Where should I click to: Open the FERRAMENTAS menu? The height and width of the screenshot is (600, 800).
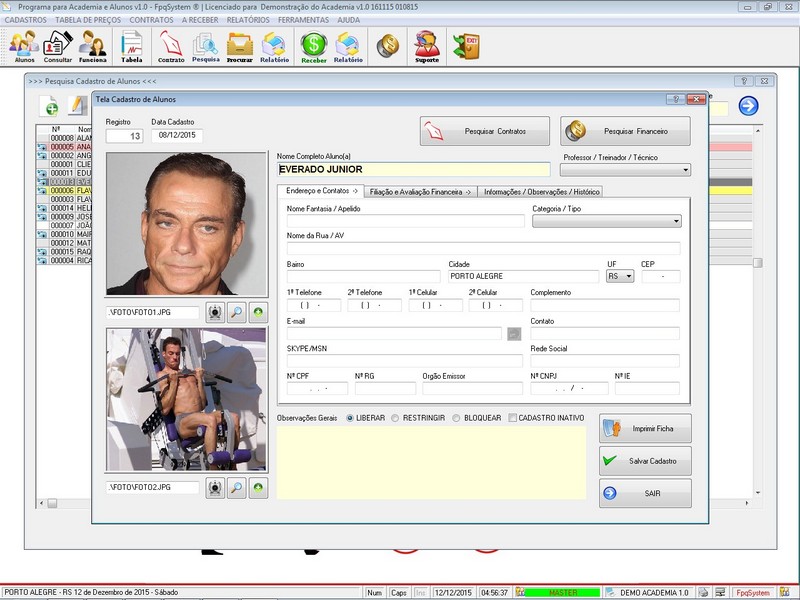coord(304,20)
